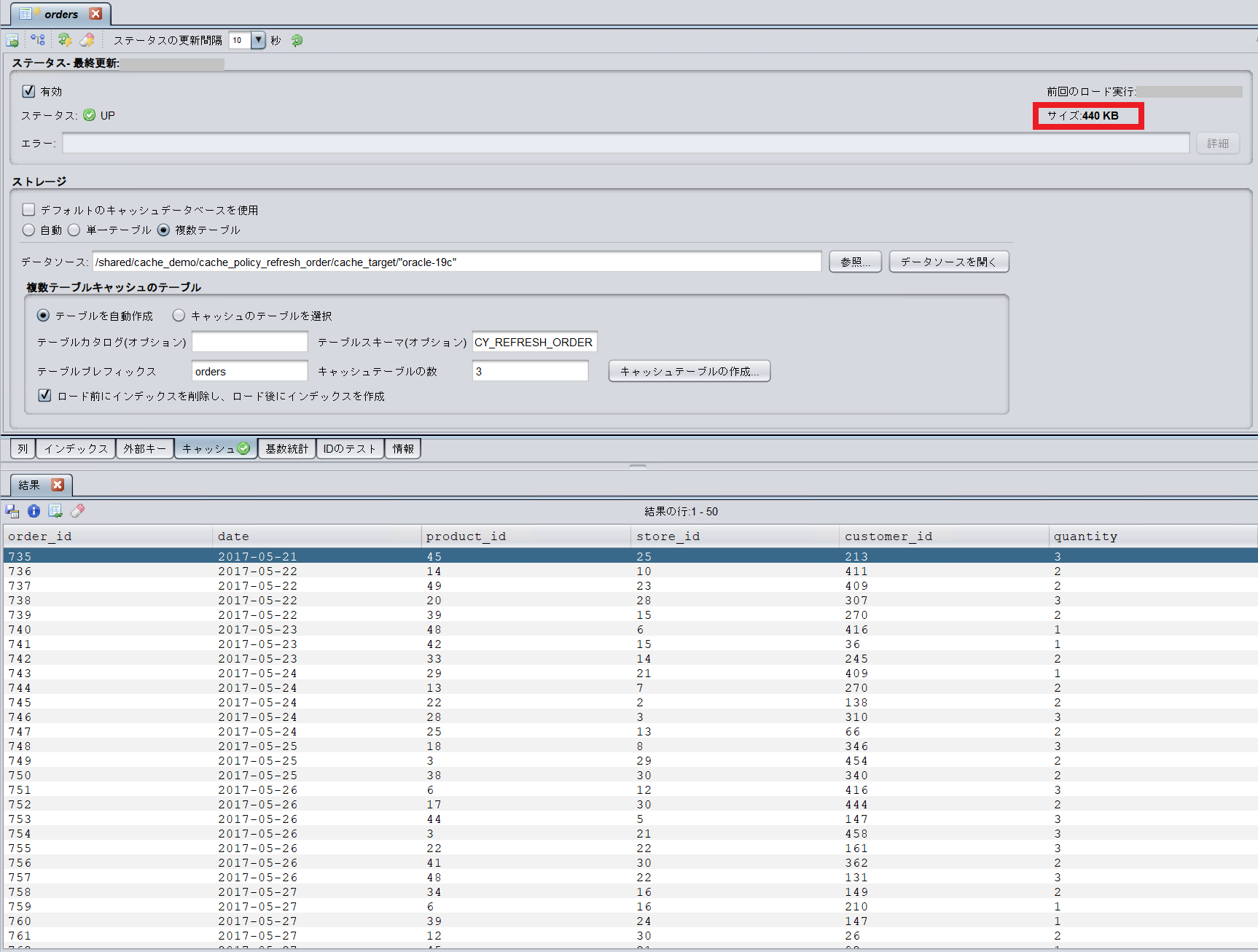The height and width of the screenshot is (952, 1258).
Task: Switch to the 基数統計 tab
Action: 286,448
